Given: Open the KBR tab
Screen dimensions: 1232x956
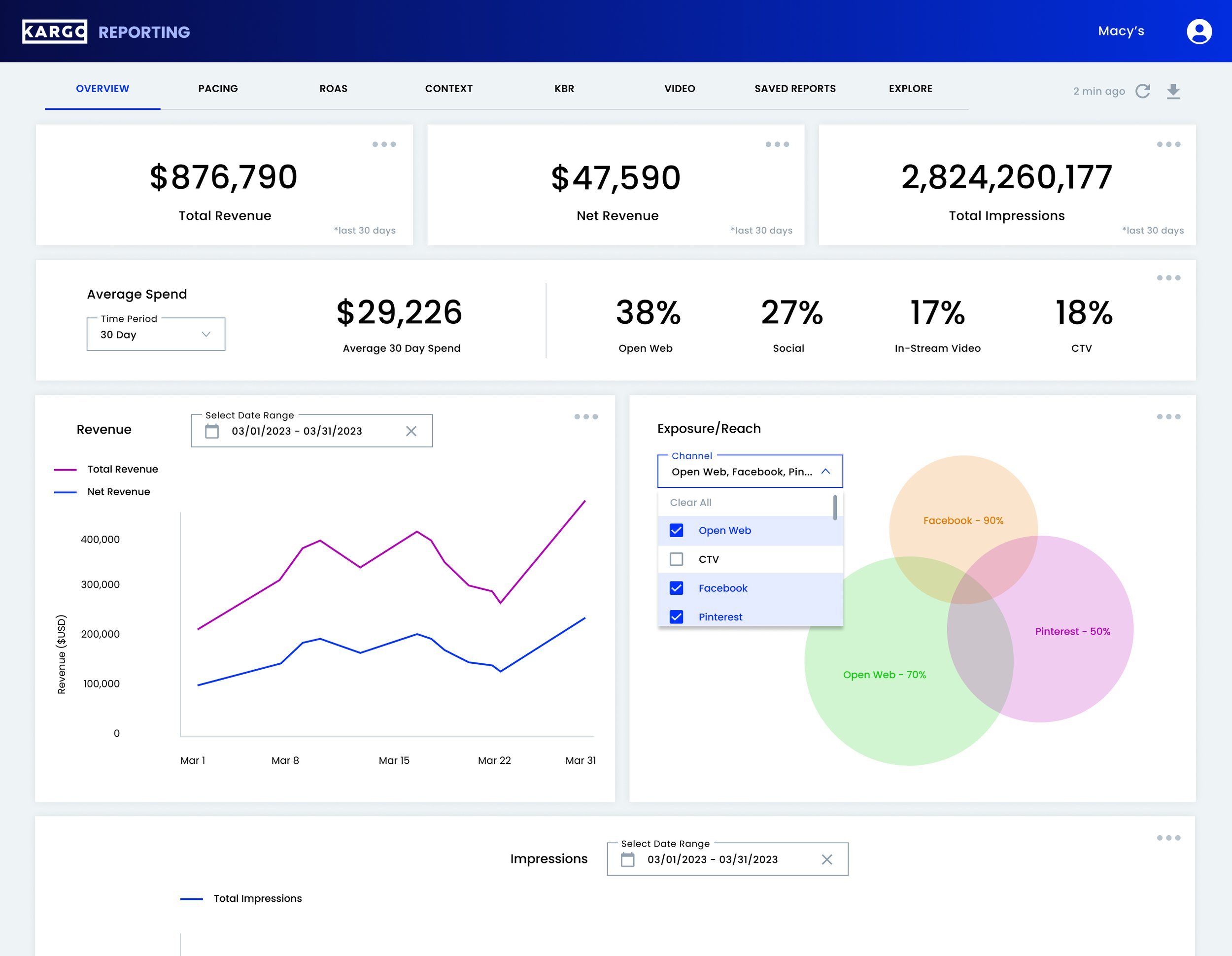Looking at the screenshot, I should point(564,89).
